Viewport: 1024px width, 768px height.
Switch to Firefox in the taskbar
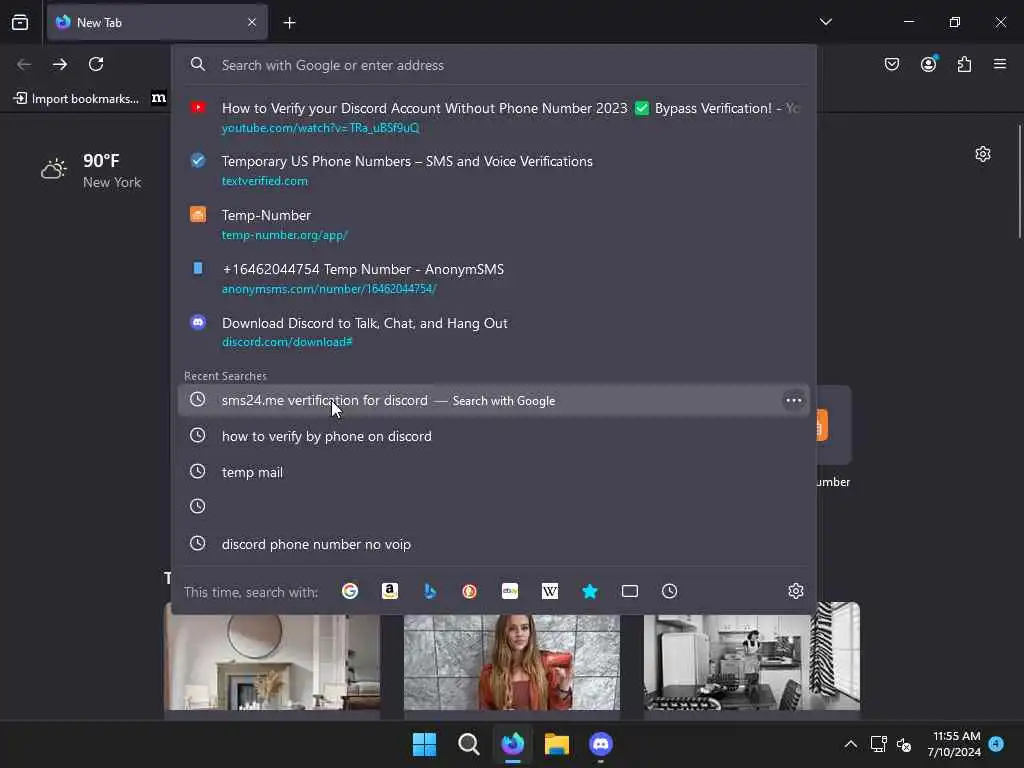(x=513, y=744)
